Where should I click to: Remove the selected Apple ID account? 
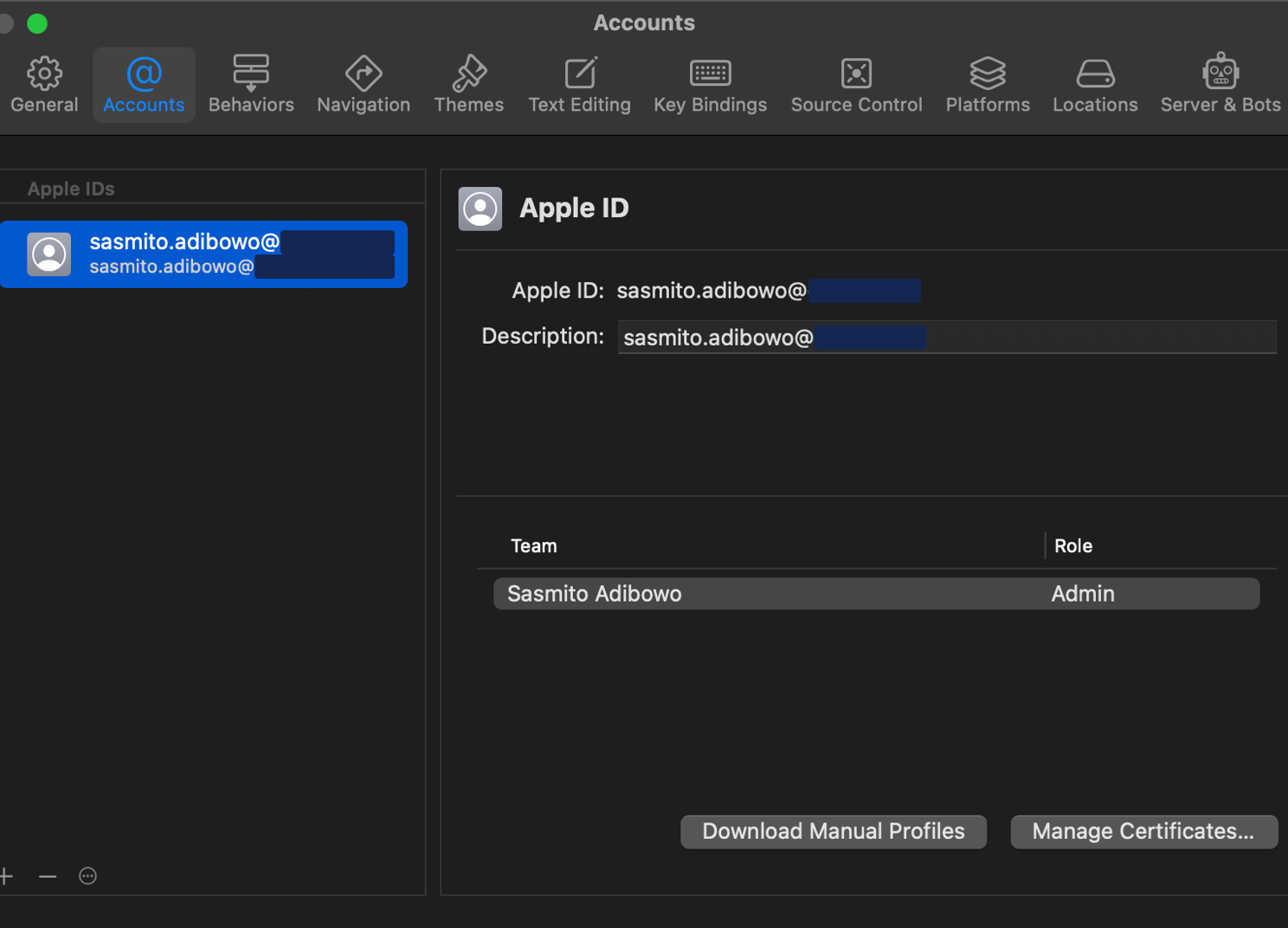coord(48,876)
